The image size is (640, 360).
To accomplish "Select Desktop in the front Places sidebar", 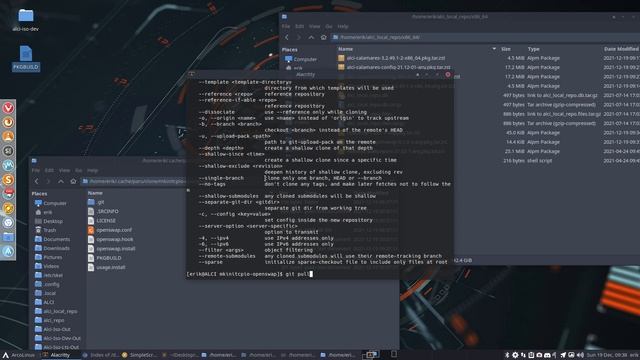I will (x=49, y=221).
